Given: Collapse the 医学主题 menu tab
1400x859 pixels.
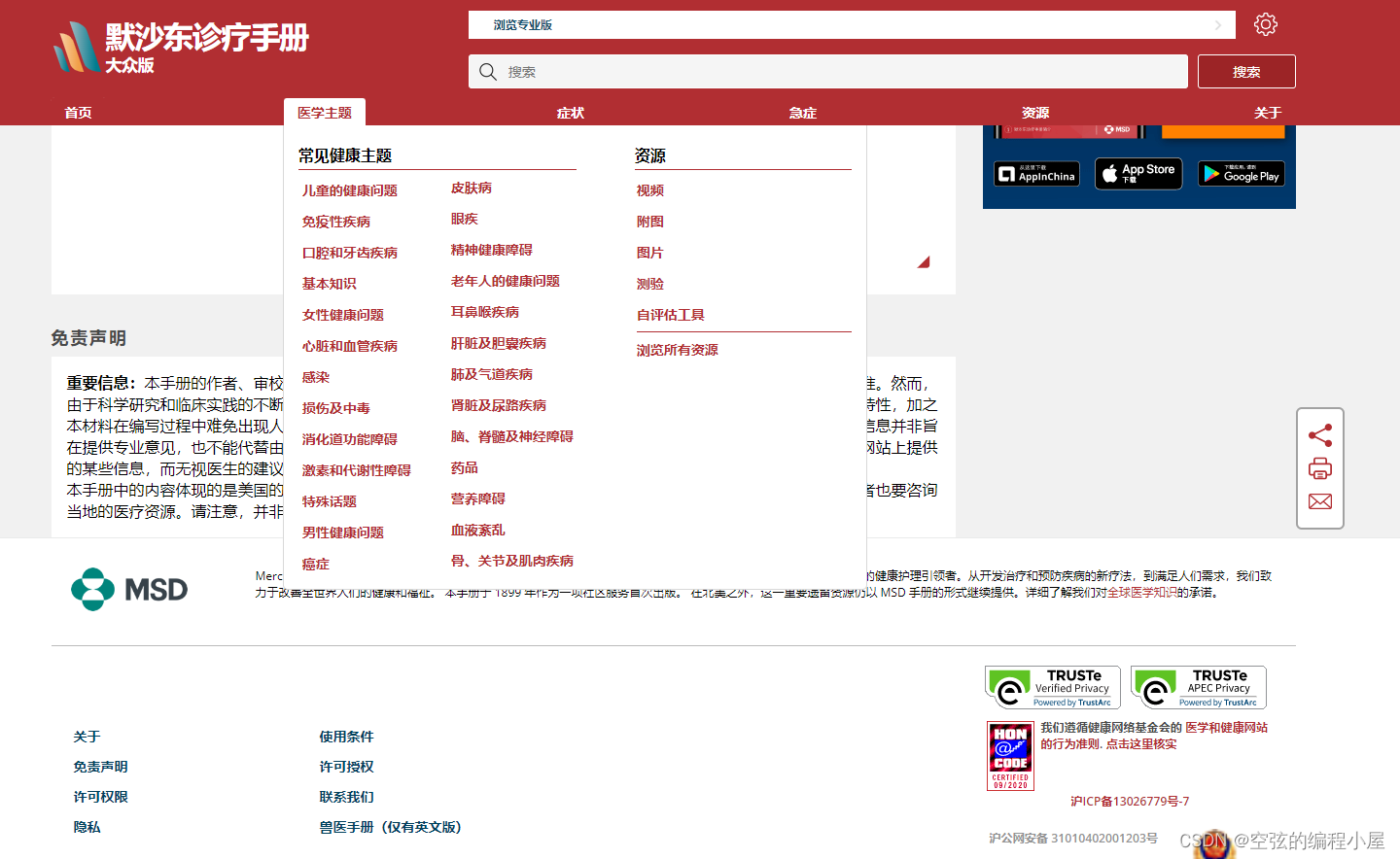Looking at the screenshot, I should [325, 113].
